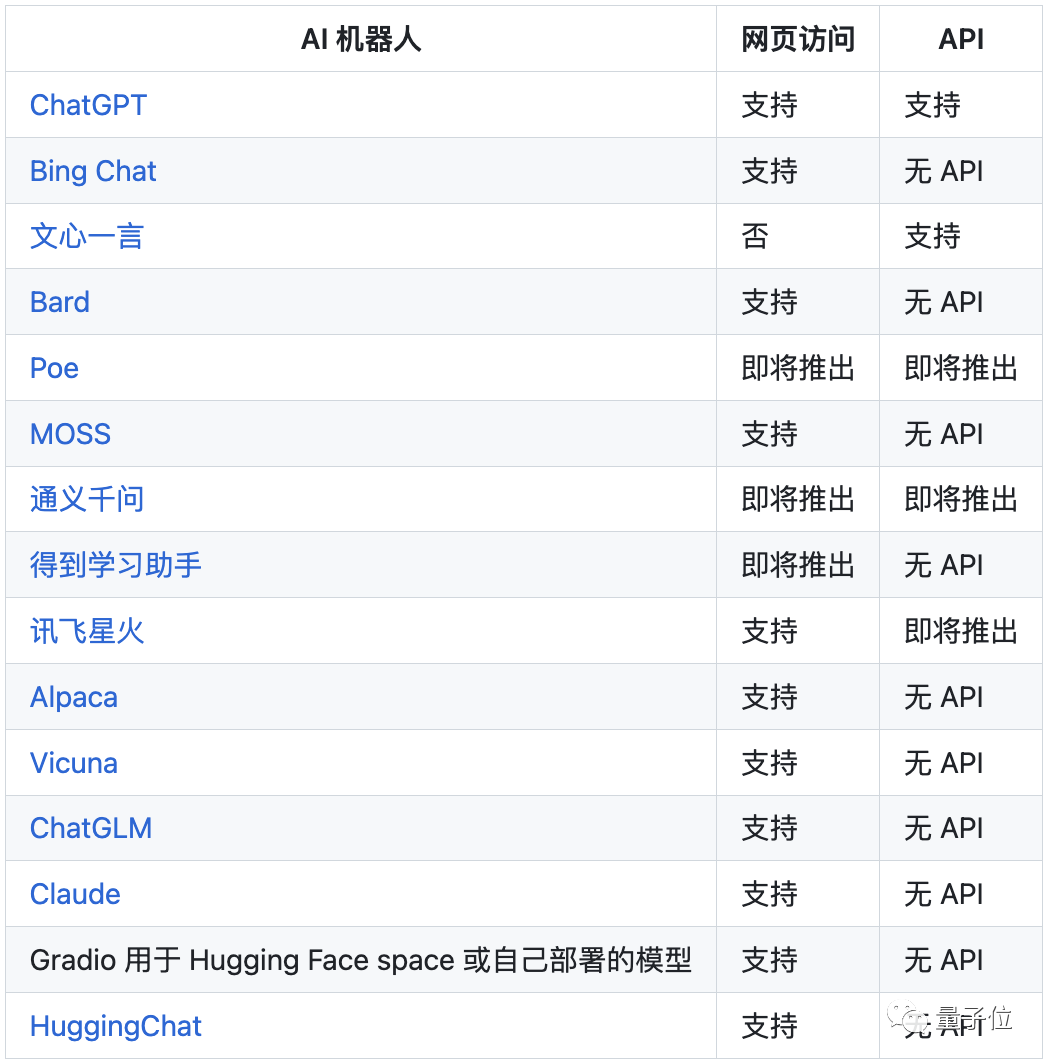The width and height of the screenshot is (1046, 1064).
Task: Open the Claude link
Action: point(74,894)
